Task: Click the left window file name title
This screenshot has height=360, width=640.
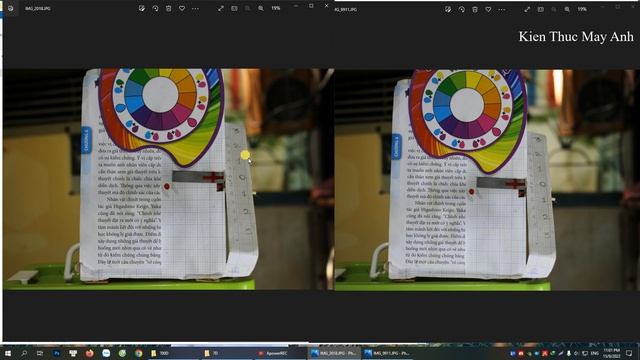Action: click(38, 8)
